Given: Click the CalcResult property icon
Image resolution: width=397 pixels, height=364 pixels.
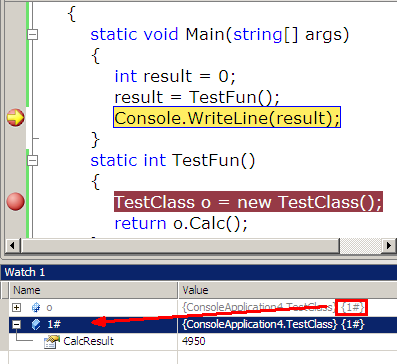Looking at the screenshot, I should (x=52, y=342).
